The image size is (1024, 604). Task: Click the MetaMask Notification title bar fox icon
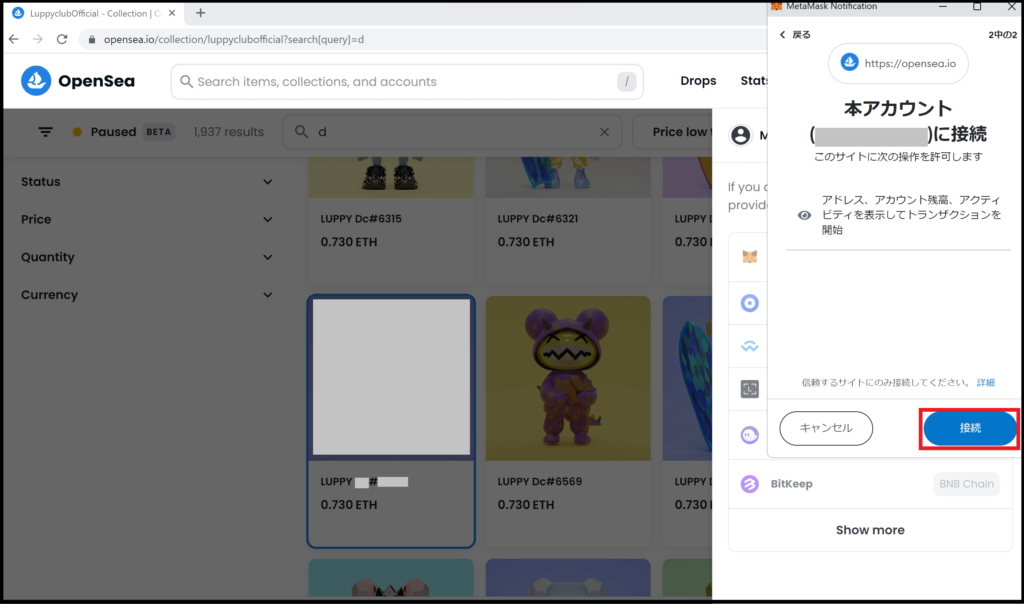click(x=776, y=6)
